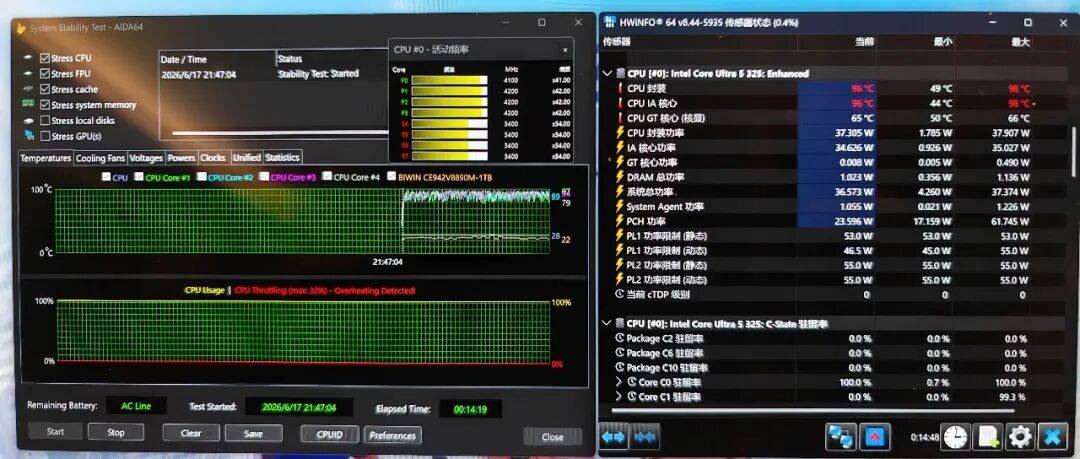The height and width of the screenshot is (459, 1080).
Task: Collapse CPU [#0] Enhanced sensor group
Action: click(607, 73)
